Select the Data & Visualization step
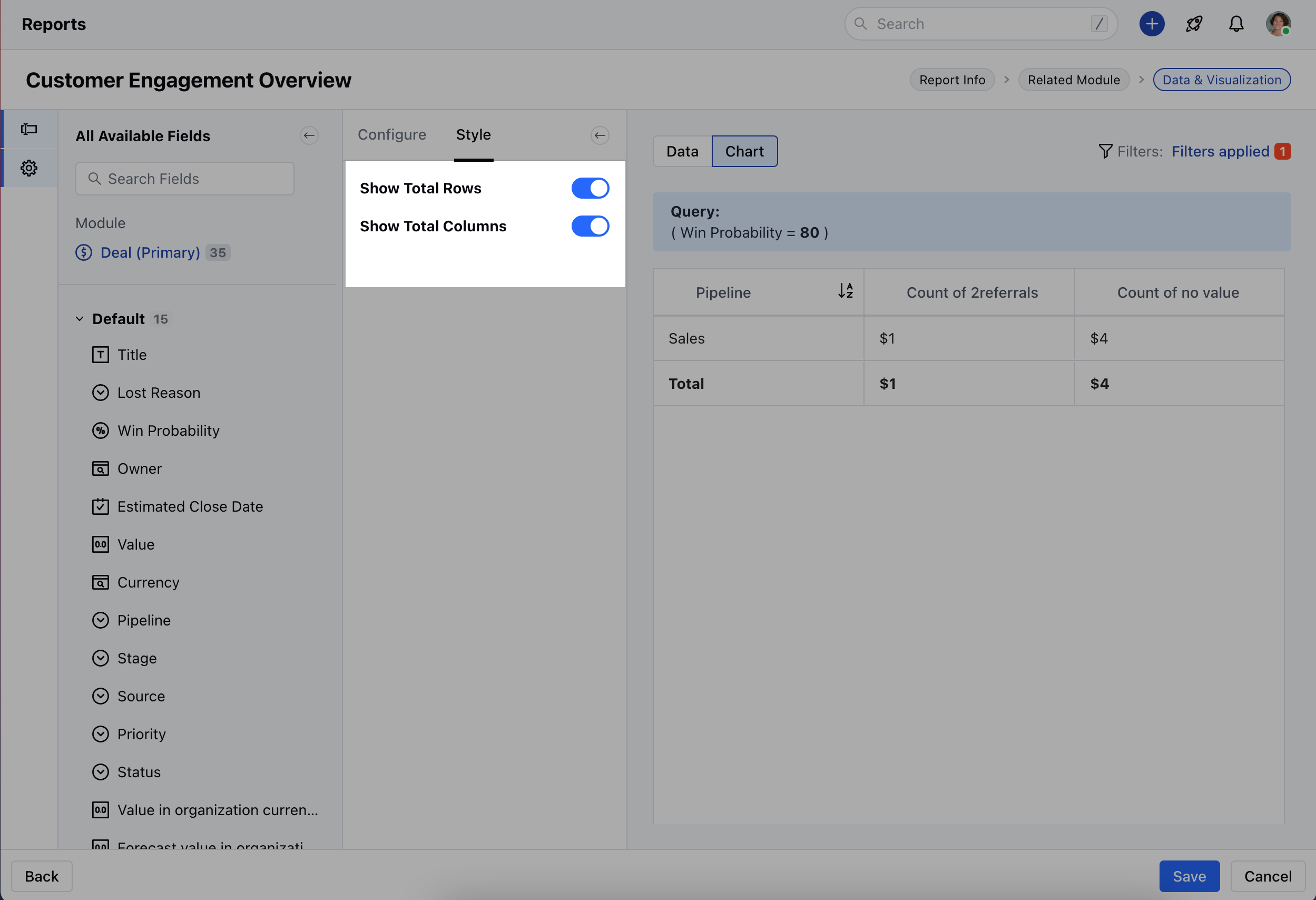Viewport: 1316px width, 900px height. pos(1221,80)
